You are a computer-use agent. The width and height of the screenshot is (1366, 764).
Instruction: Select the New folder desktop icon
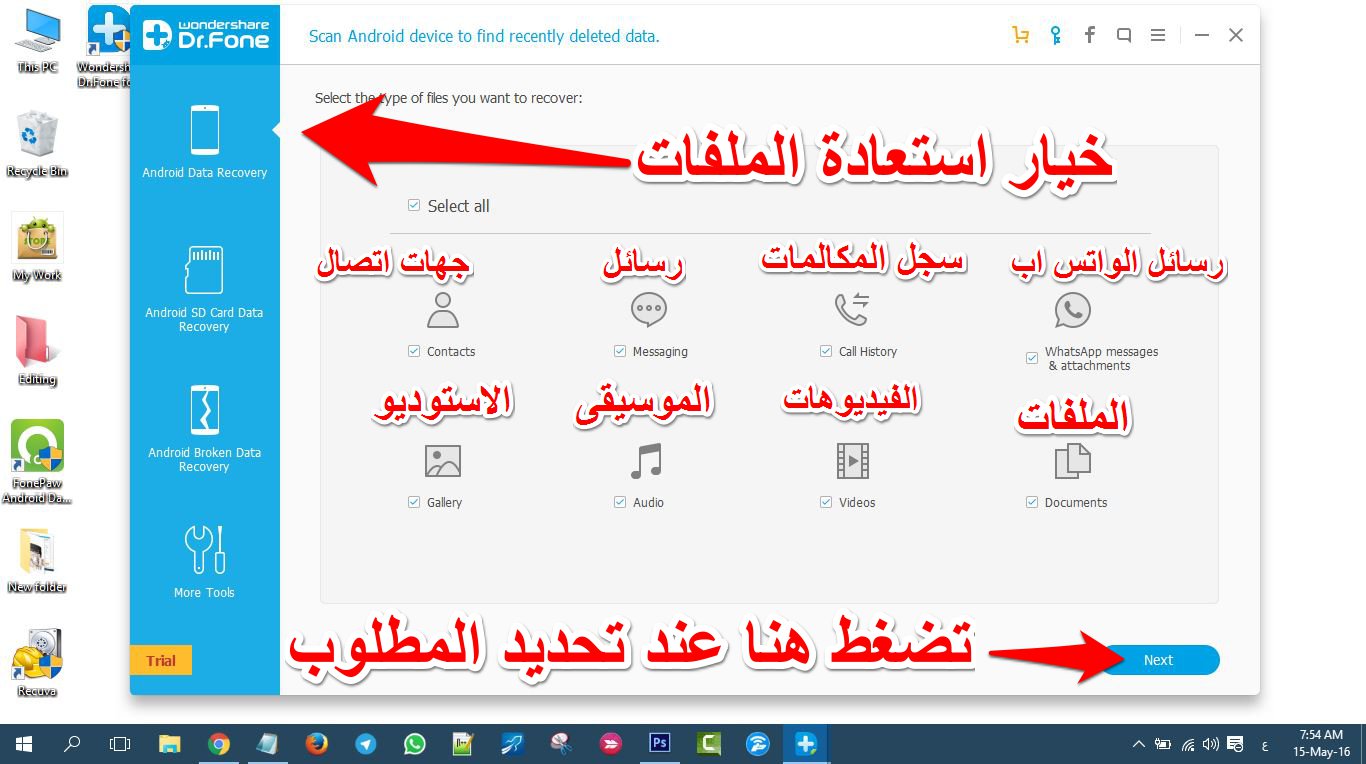pos(37,560)
